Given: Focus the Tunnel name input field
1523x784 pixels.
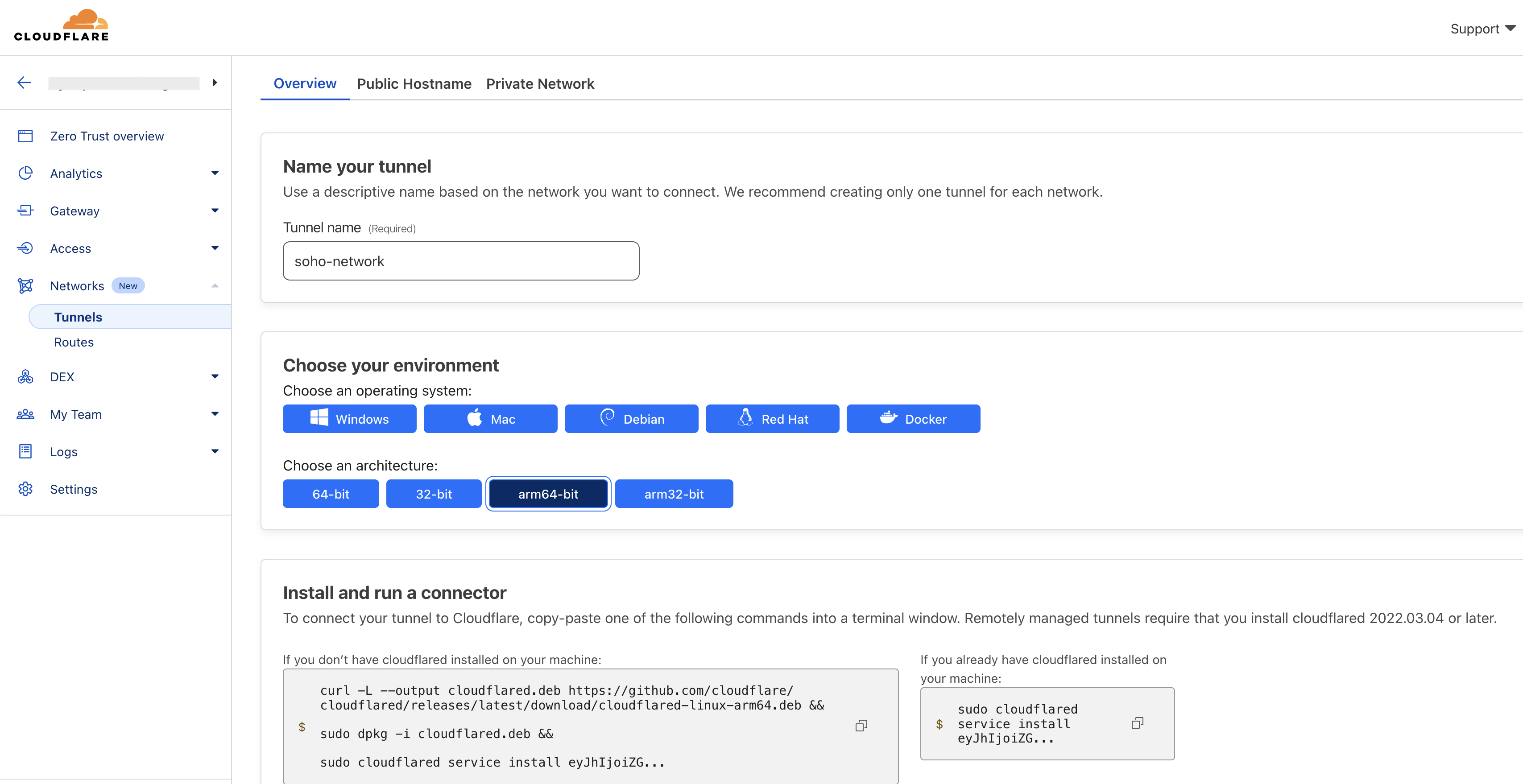Looking at the screenshot, I should 461,261.
